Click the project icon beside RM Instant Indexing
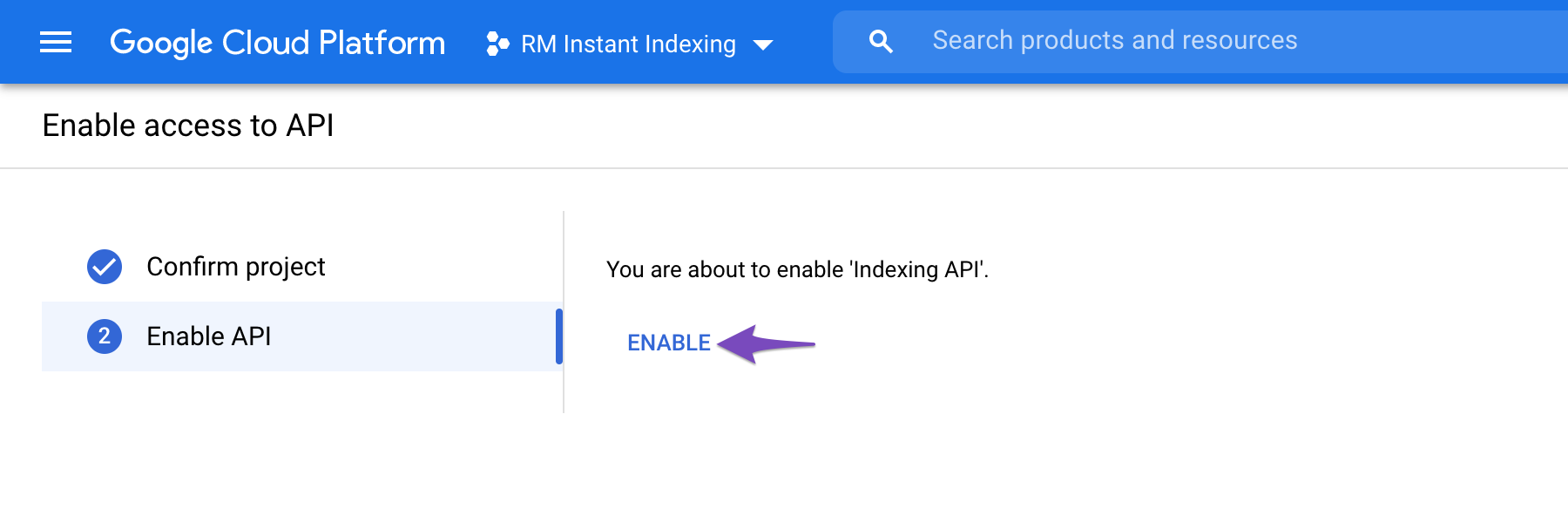This screenshot has width=1568, height=523. pyautogui.click(x=497, y=42)
